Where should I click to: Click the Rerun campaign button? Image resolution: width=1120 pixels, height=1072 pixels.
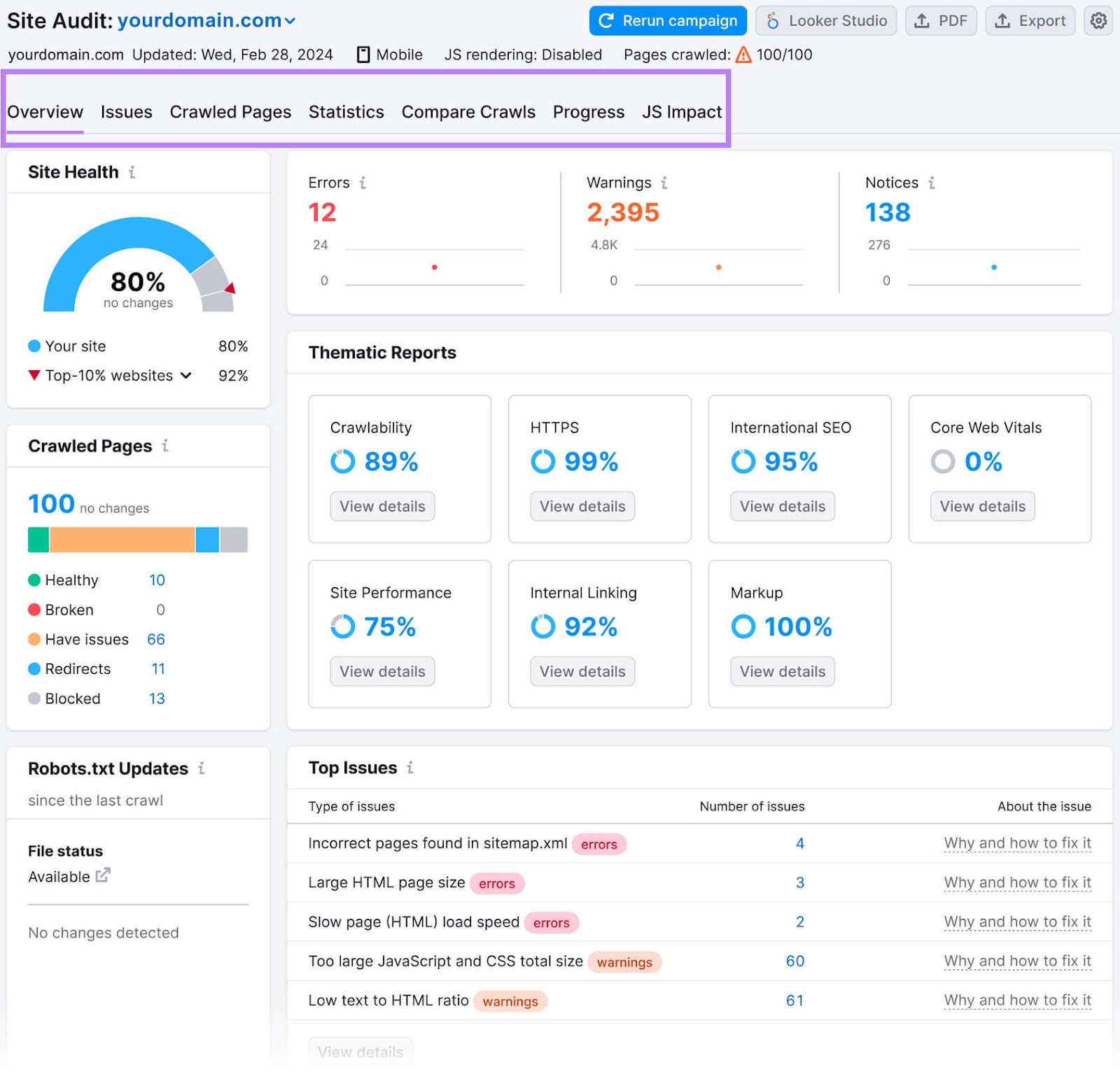[667, 20]
